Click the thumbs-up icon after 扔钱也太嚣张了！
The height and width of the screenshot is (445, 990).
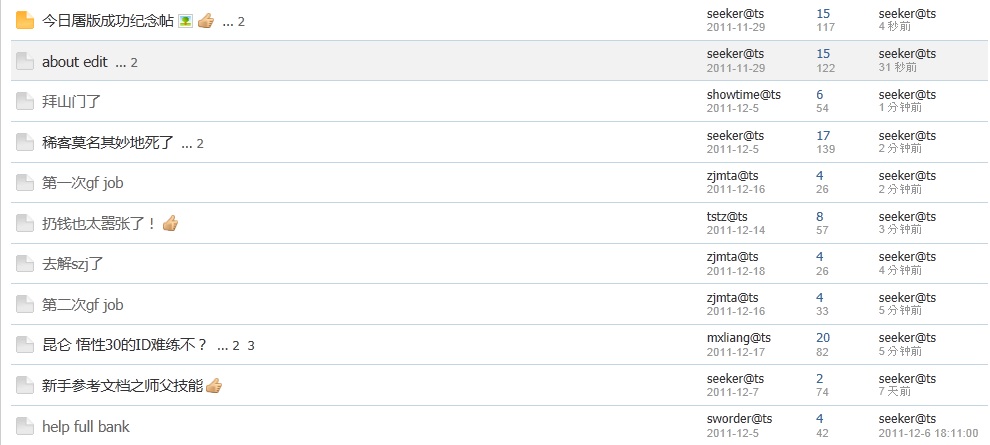pos(170,223)
